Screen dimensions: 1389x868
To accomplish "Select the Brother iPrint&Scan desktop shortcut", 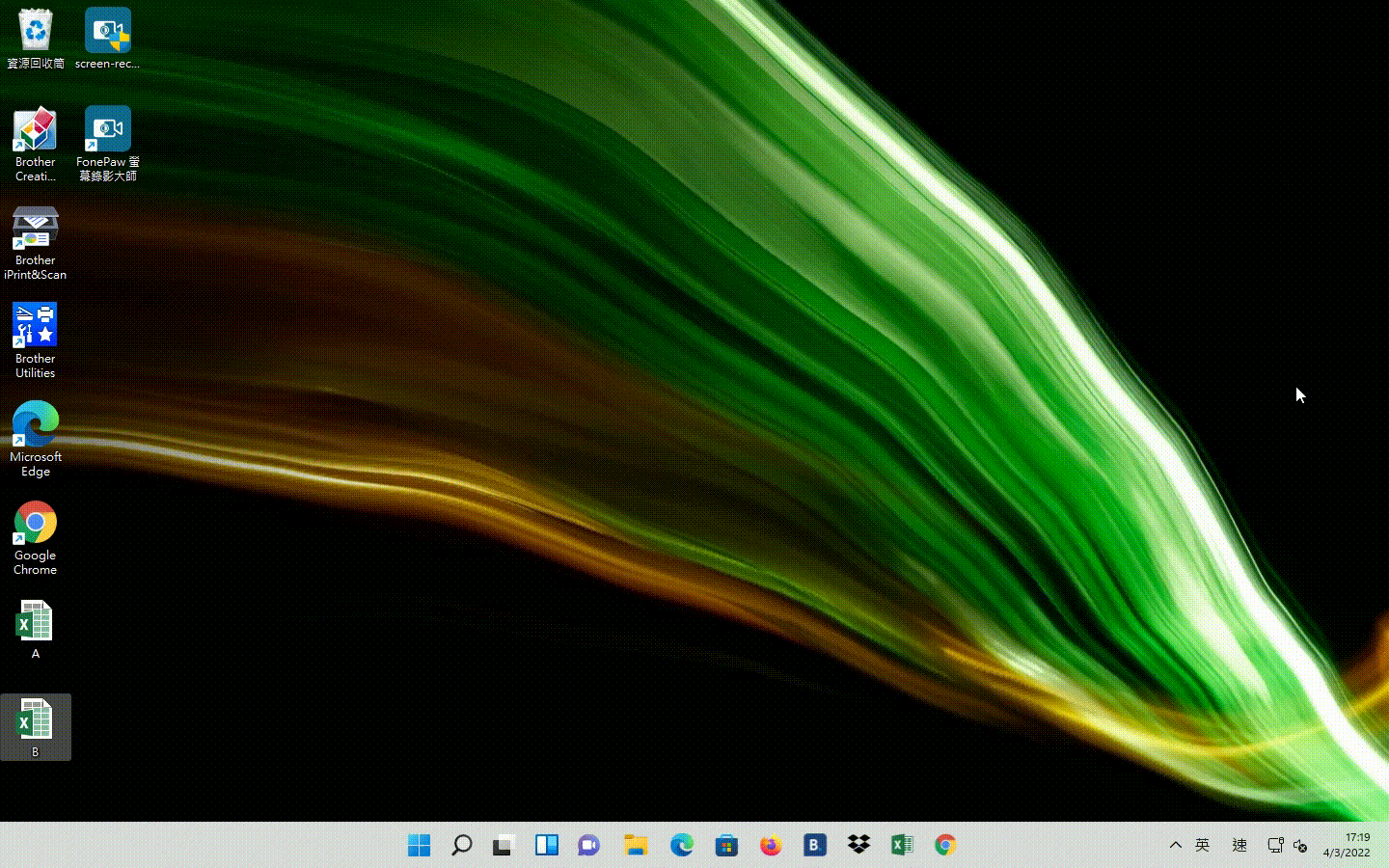I will pos(35,242).
